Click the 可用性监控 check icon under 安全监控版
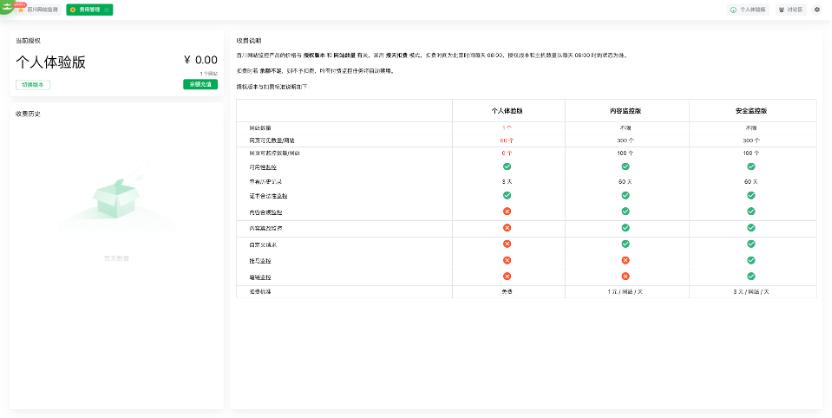832x418 pixels. (751, 167)
